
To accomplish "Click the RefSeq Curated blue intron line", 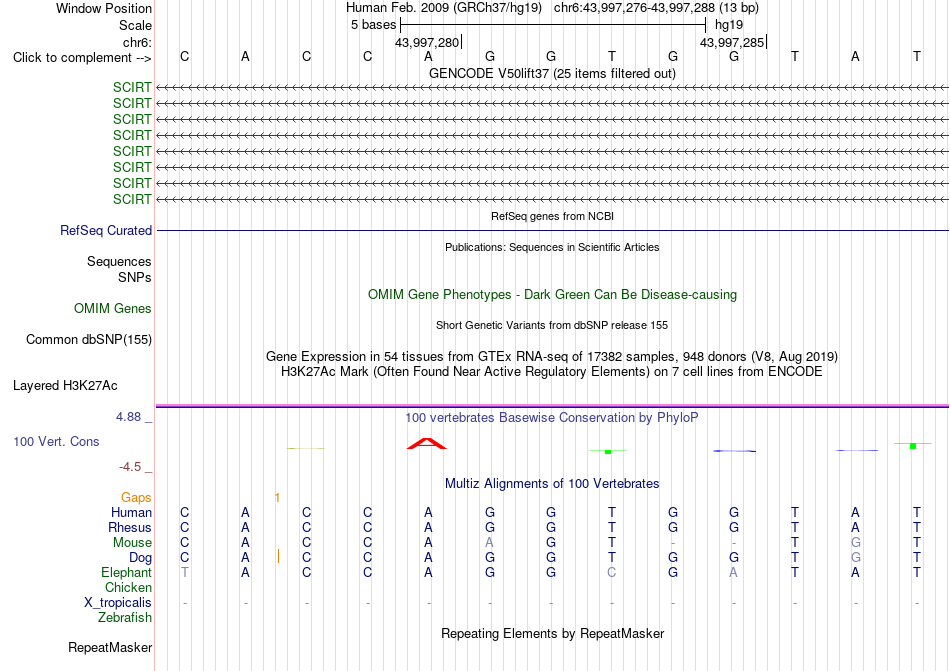I will coord(553,230).
